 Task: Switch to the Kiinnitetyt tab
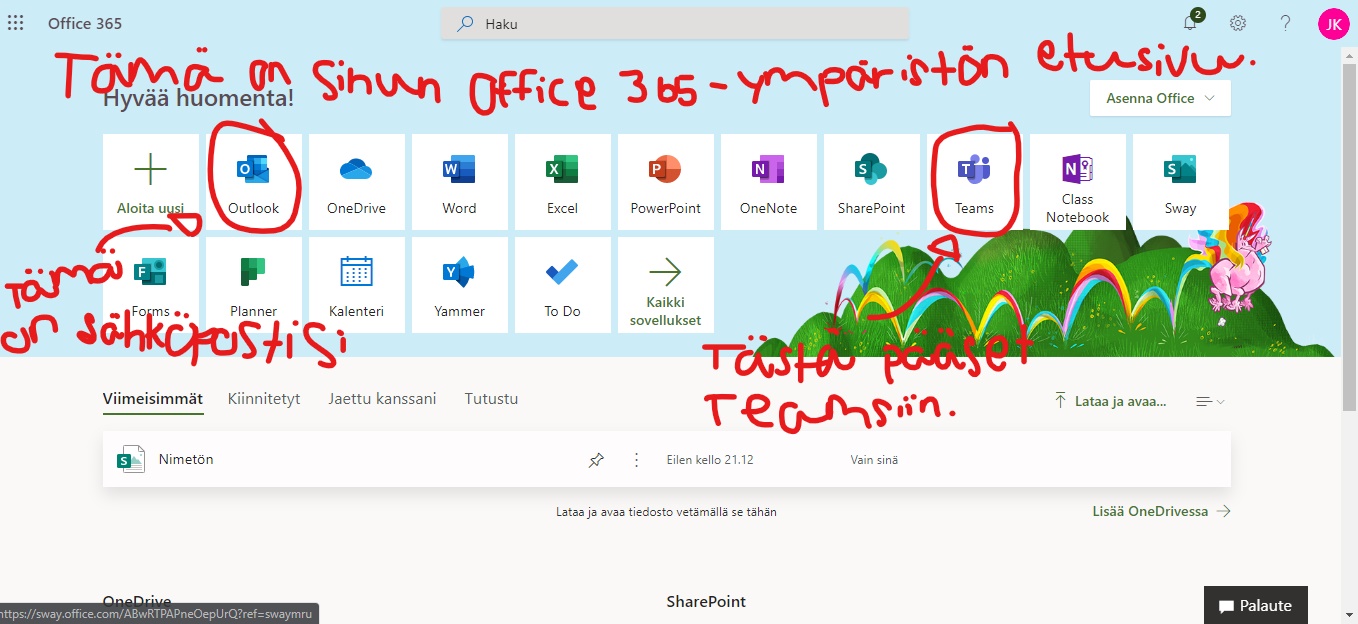264,398
